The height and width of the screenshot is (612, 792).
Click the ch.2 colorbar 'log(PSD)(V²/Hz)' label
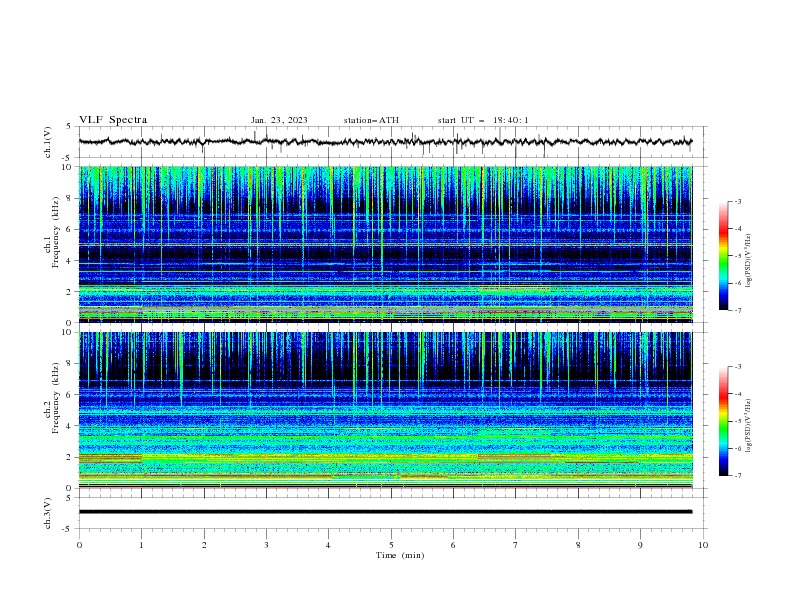click(749, 426)
